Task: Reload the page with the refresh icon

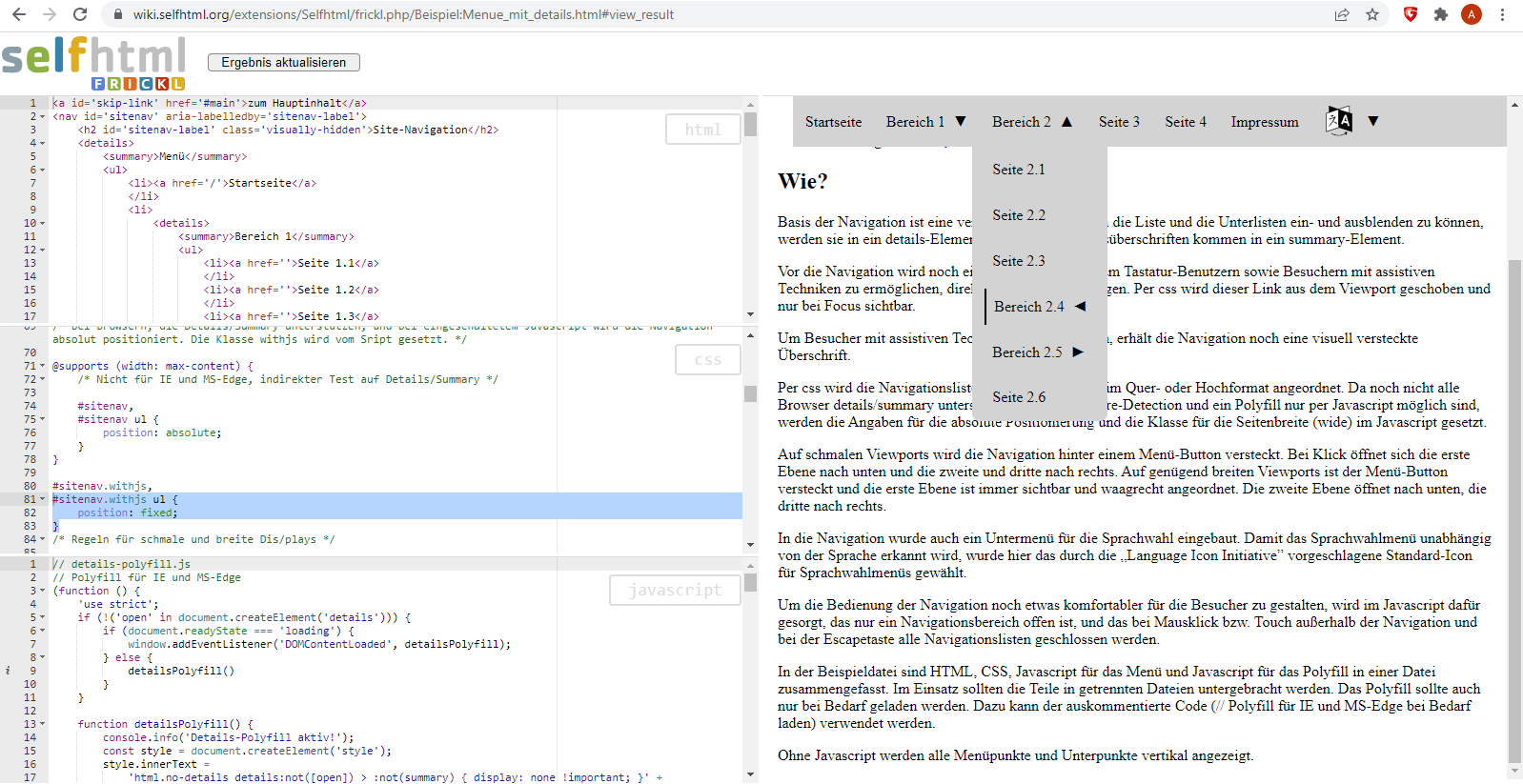Action: (80, 14)
